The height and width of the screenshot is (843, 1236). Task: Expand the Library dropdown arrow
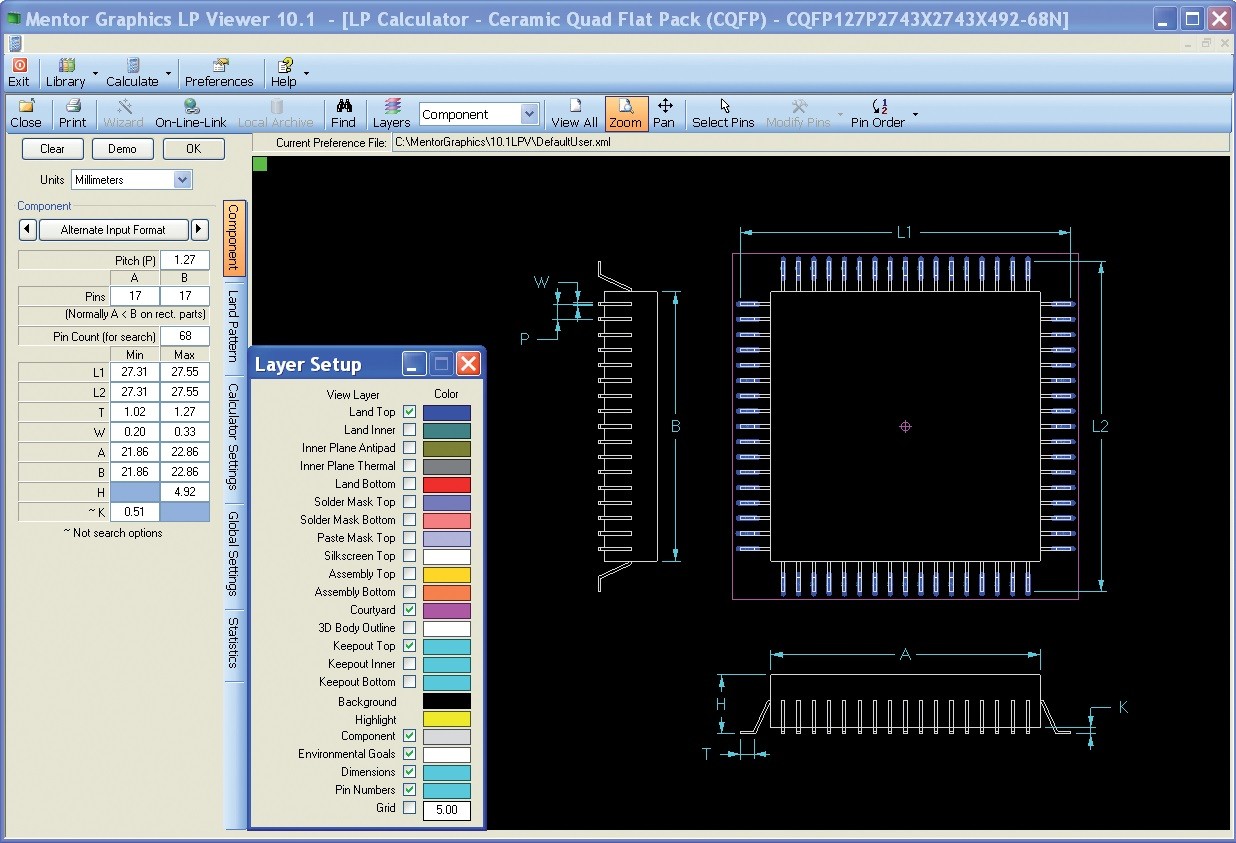pos(95,73)
